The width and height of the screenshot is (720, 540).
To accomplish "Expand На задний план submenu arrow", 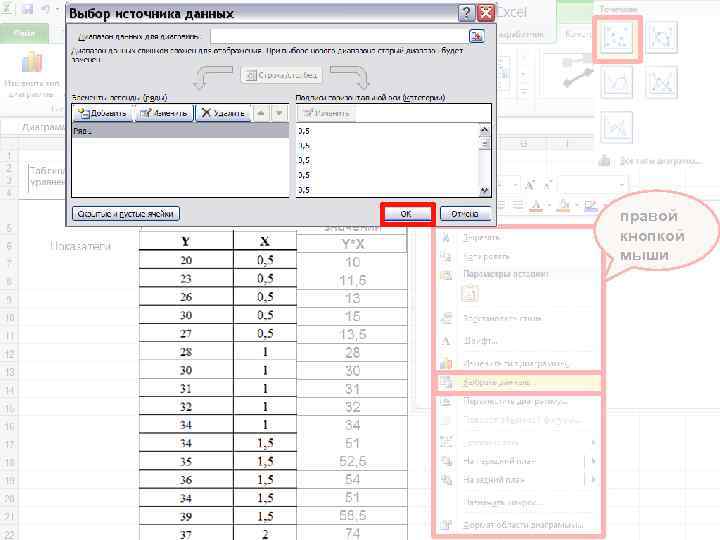I will click(593, 480).
